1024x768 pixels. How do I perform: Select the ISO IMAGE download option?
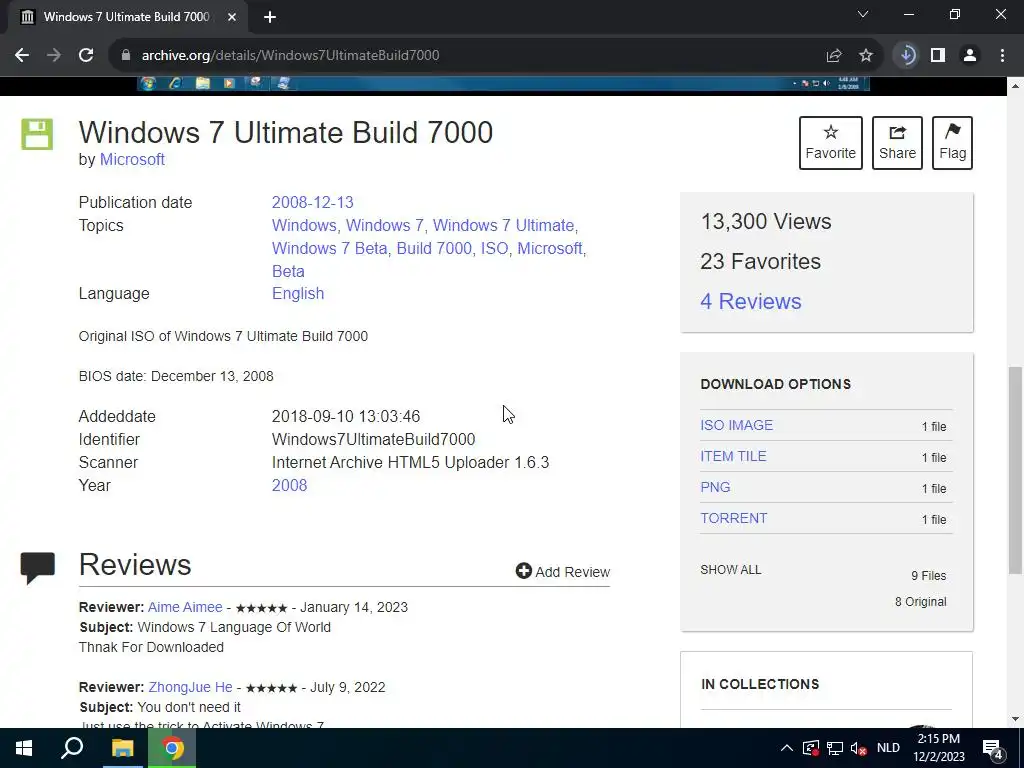coord(736,425)
